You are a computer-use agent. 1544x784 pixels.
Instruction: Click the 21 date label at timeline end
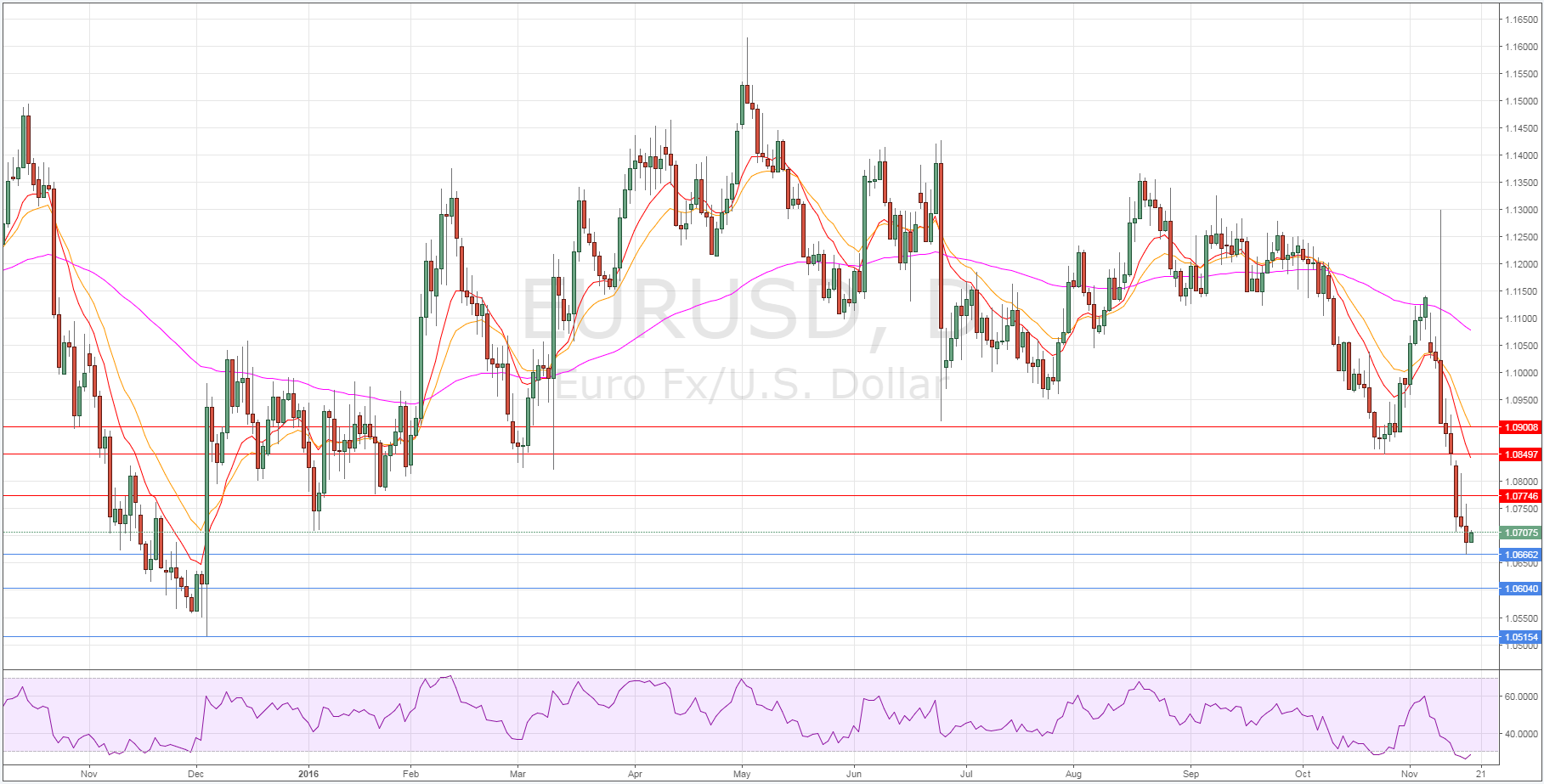coord(1480,774)
